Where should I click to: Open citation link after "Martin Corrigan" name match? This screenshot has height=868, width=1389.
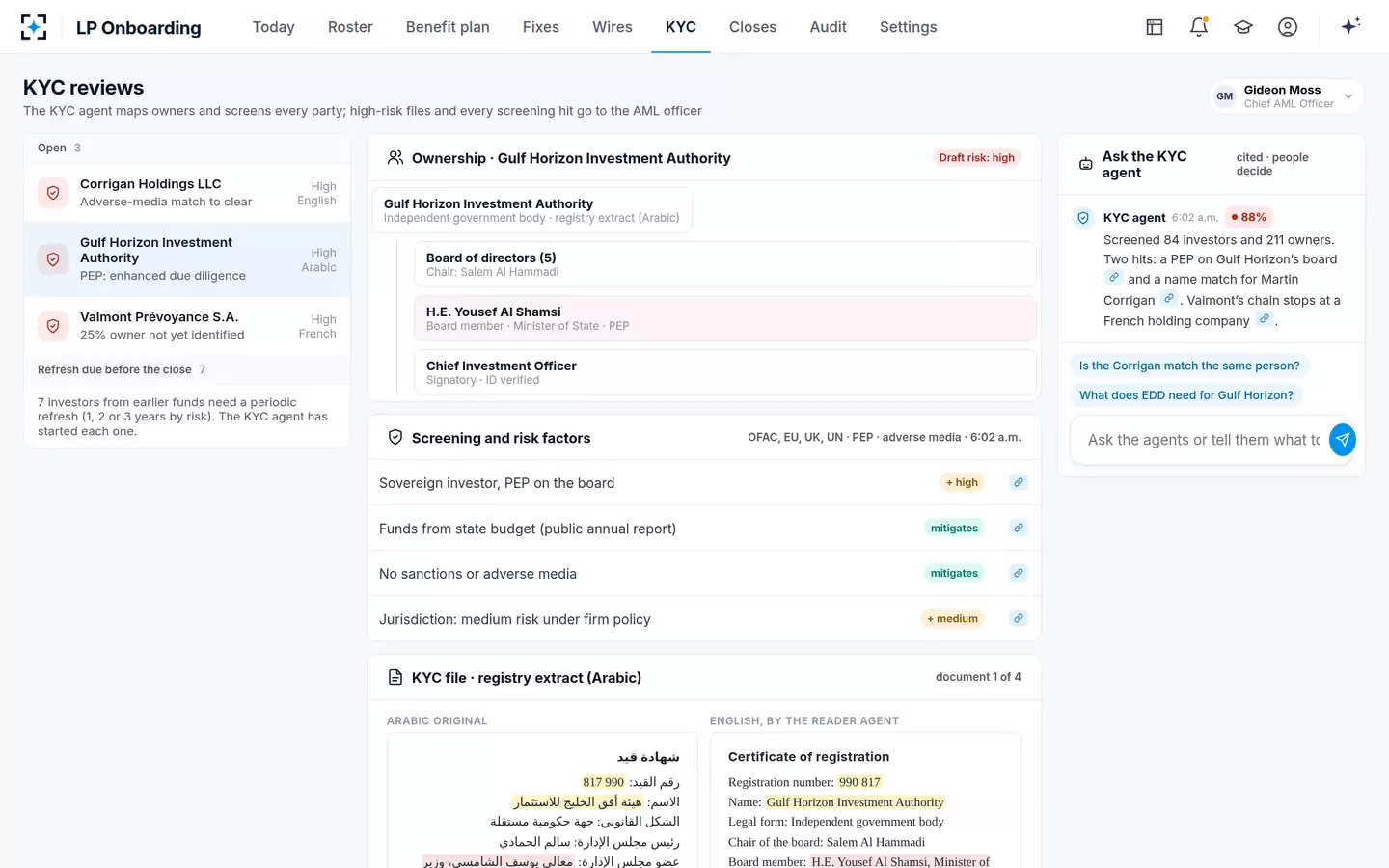1169,299
